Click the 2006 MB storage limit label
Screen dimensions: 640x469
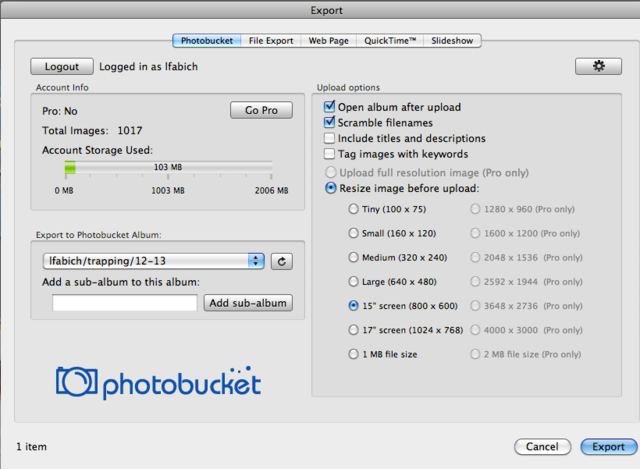271,191
